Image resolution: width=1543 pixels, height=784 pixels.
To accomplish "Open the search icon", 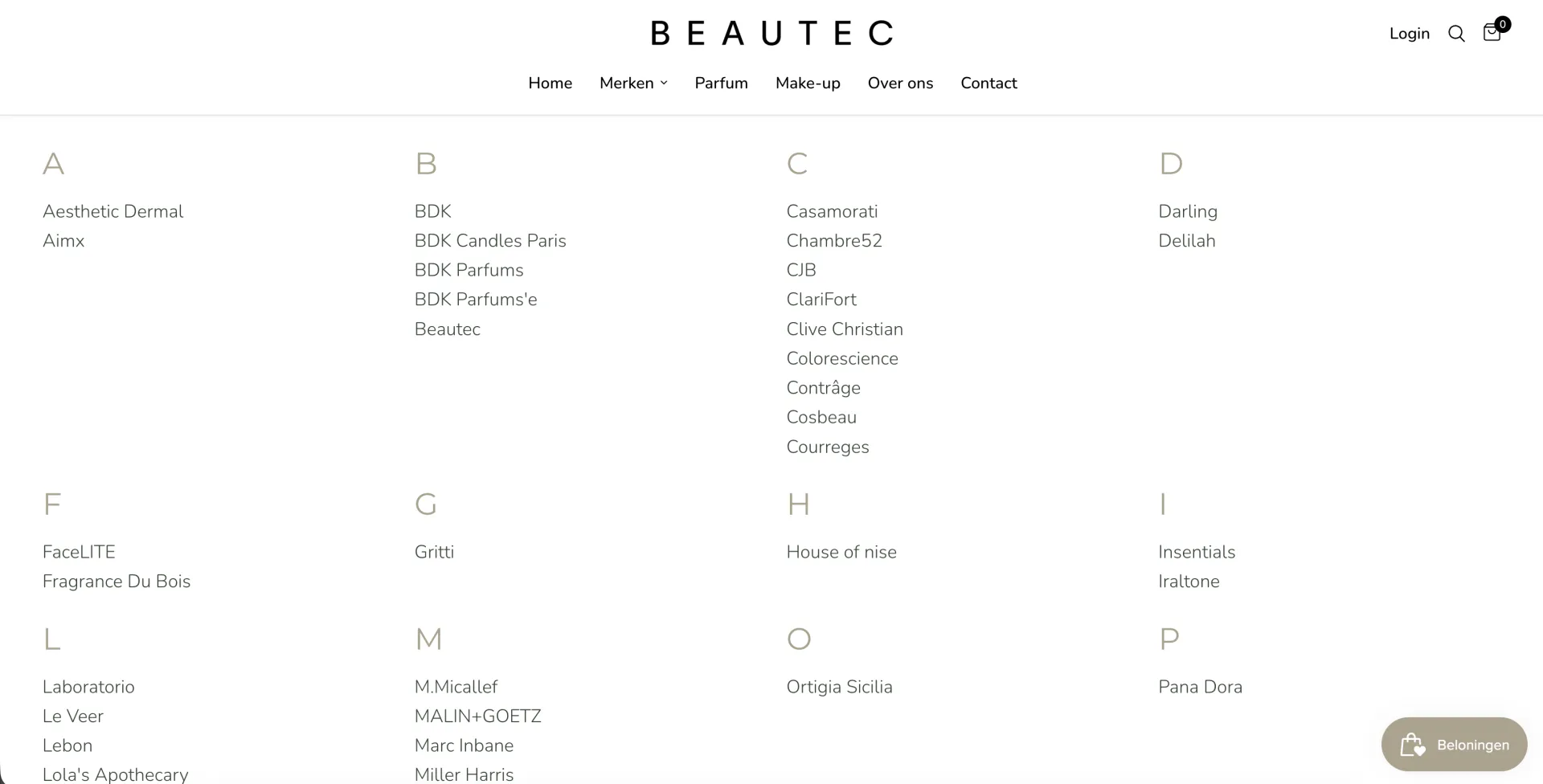I will pos(1457,33).
